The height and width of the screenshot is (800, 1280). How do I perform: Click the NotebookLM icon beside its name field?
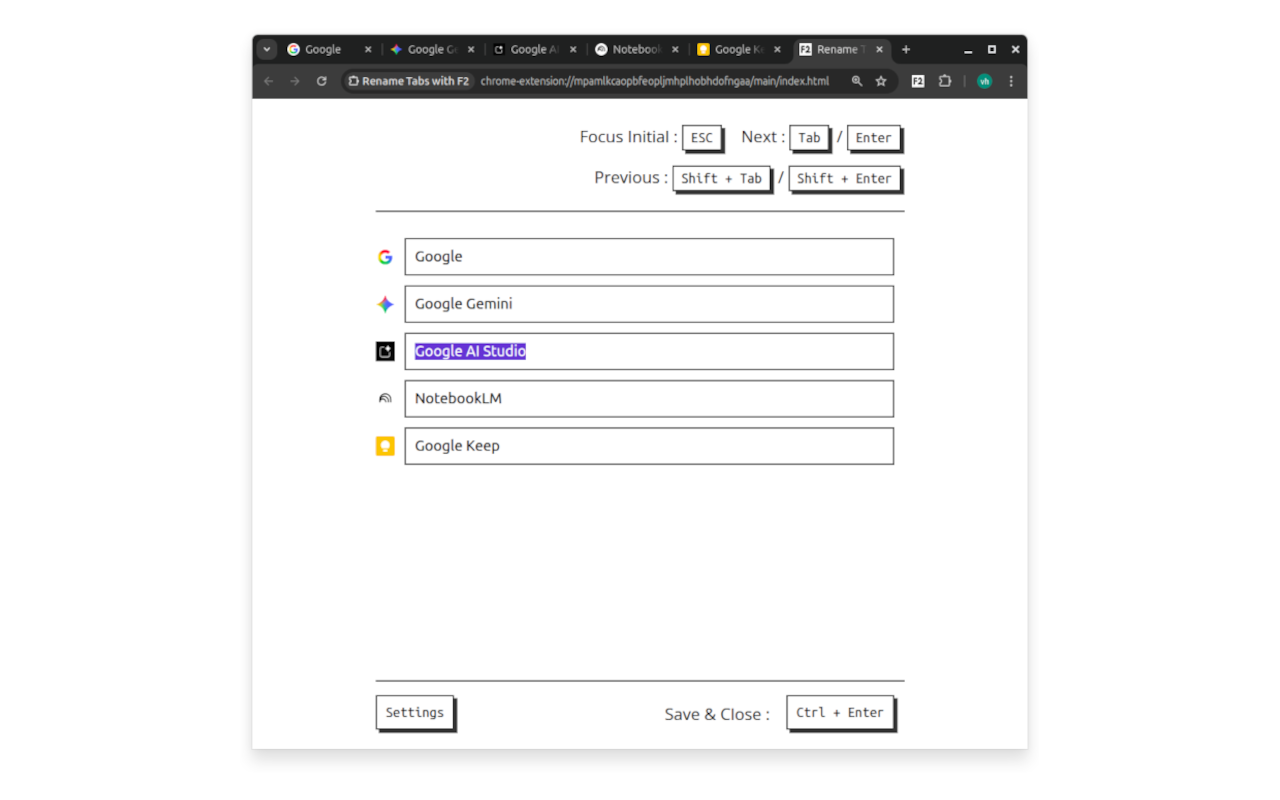click(x=385, y=398)
